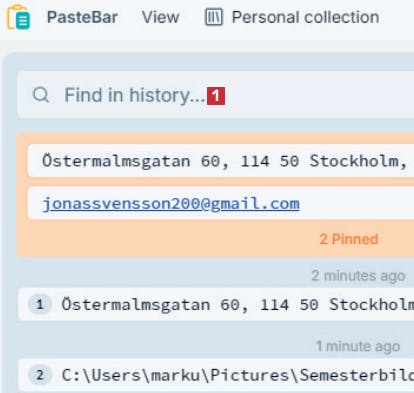
Task: Click the 1 minute ago timestamp
Action: tap(358, 346)
